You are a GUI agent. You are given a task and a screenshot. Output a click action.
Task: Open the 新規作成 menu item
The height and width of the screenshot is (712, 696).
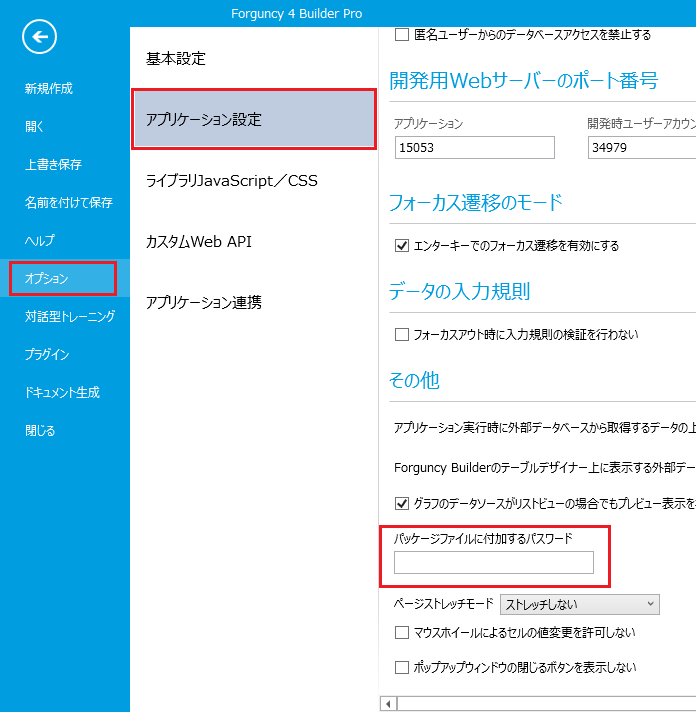click(x=49, y=89)
